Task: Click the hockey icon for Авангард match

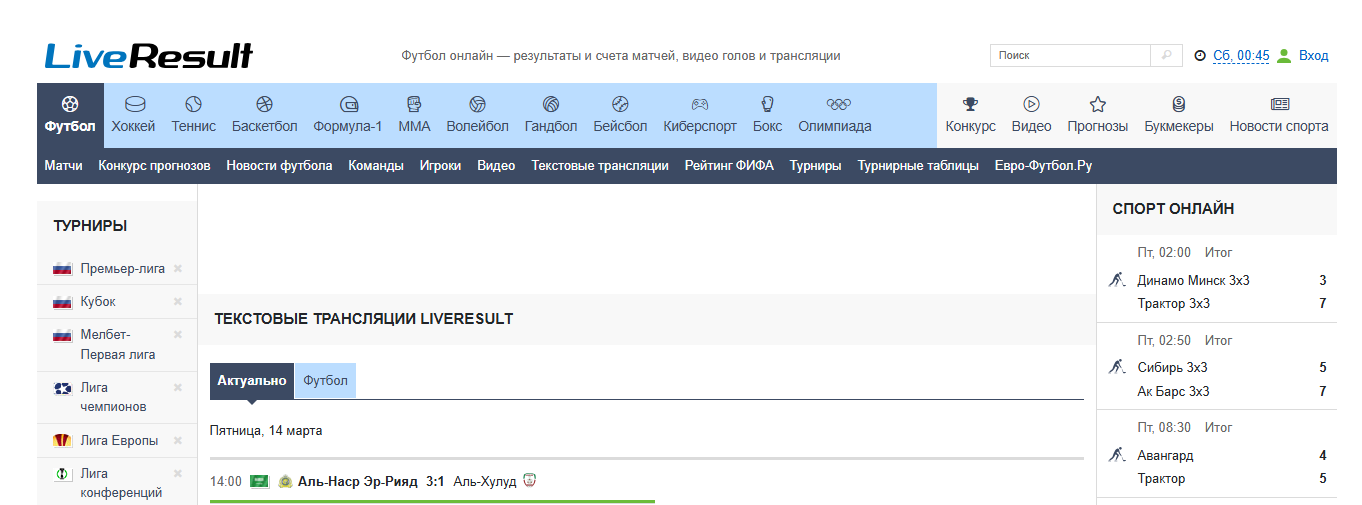Action: click(x=1117, y=455)
